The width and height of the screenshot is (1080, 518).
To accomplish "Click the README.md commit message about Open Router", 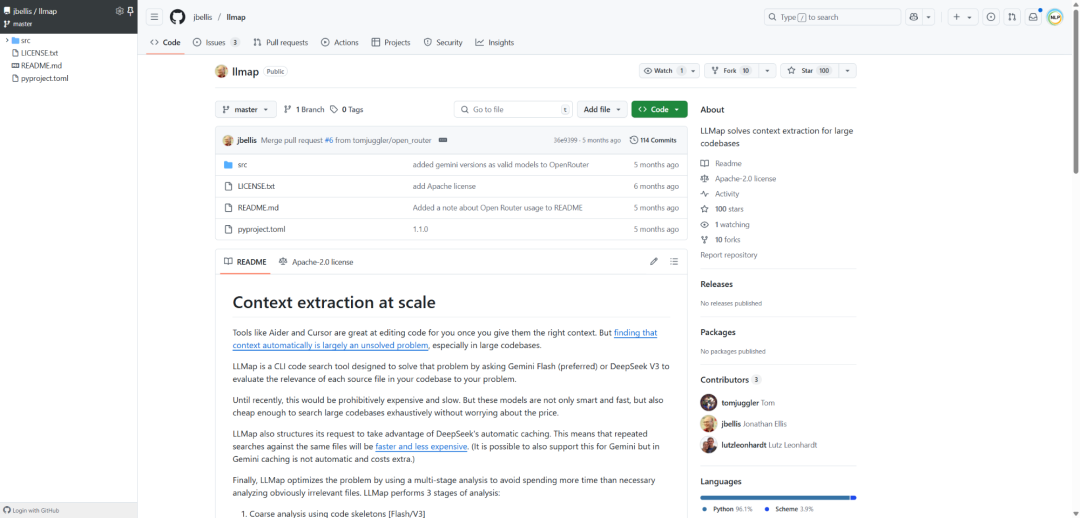I will coord(498,208).
